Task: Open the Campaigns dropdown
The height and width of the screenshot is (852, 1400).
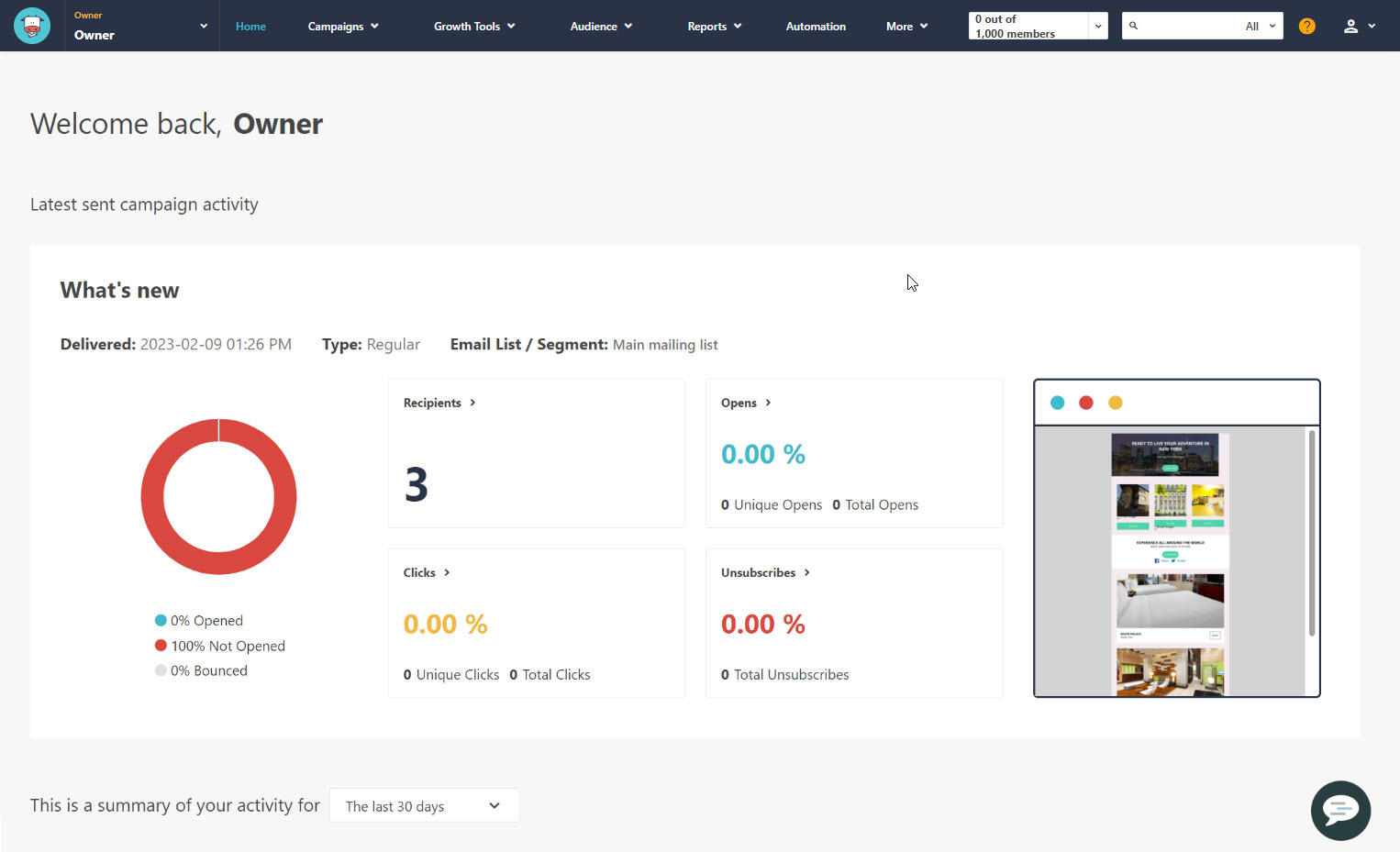Action: [342, 26]
